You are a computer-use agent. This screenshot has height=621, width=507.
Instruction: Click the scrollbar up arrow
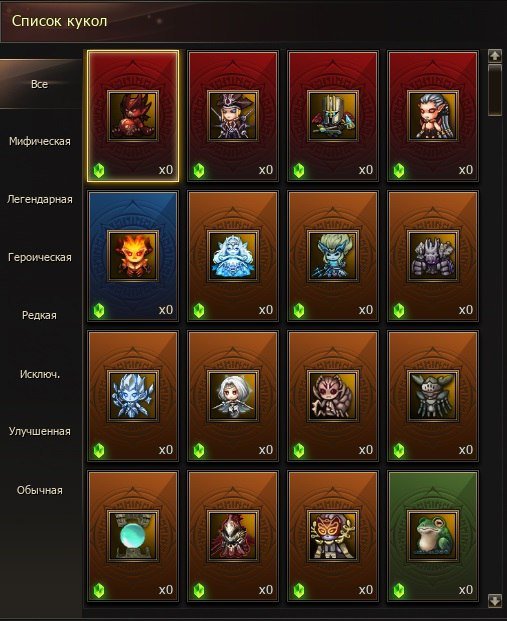point(495,56)
